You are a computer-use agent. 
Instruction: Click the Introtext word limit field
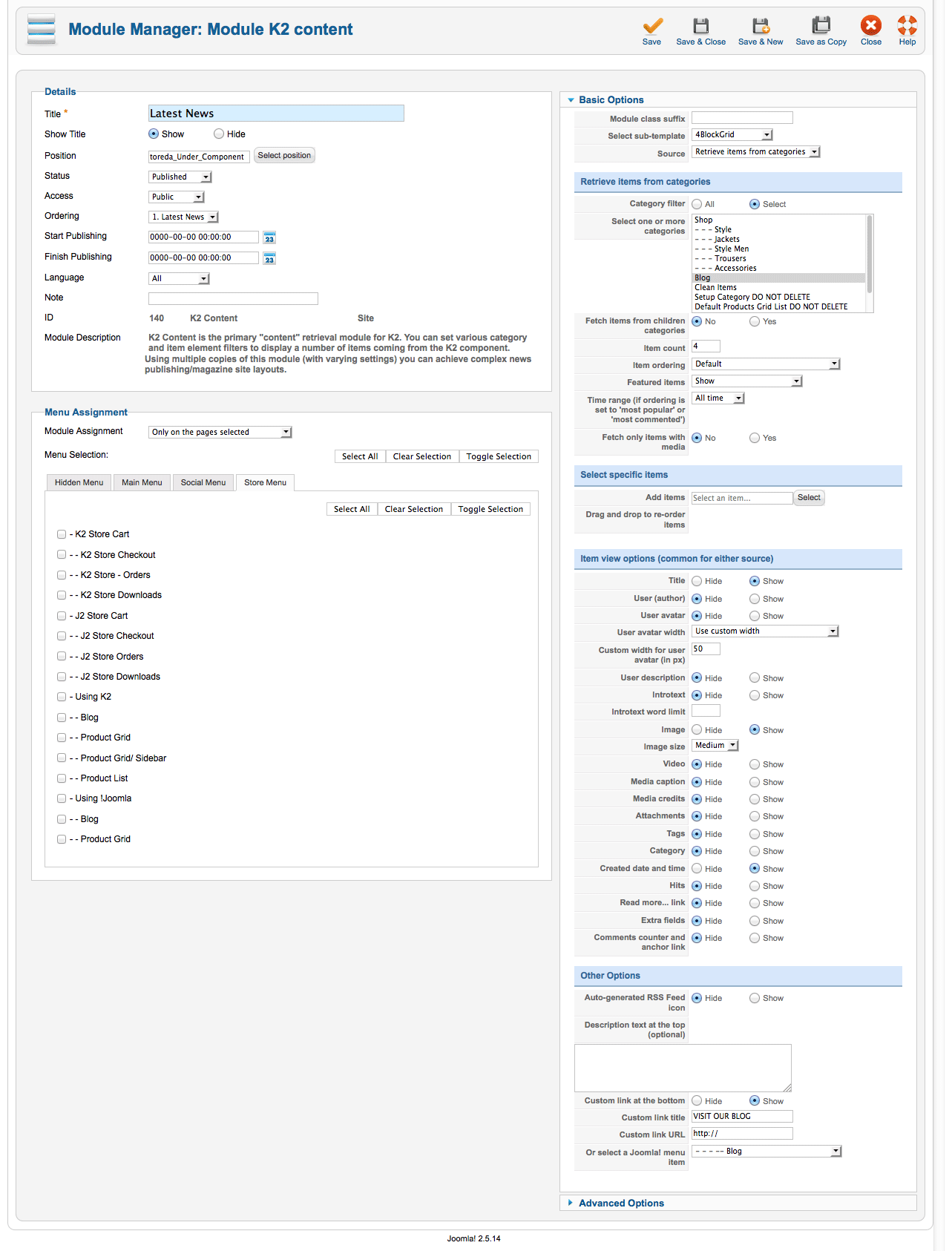click(706, 711)
